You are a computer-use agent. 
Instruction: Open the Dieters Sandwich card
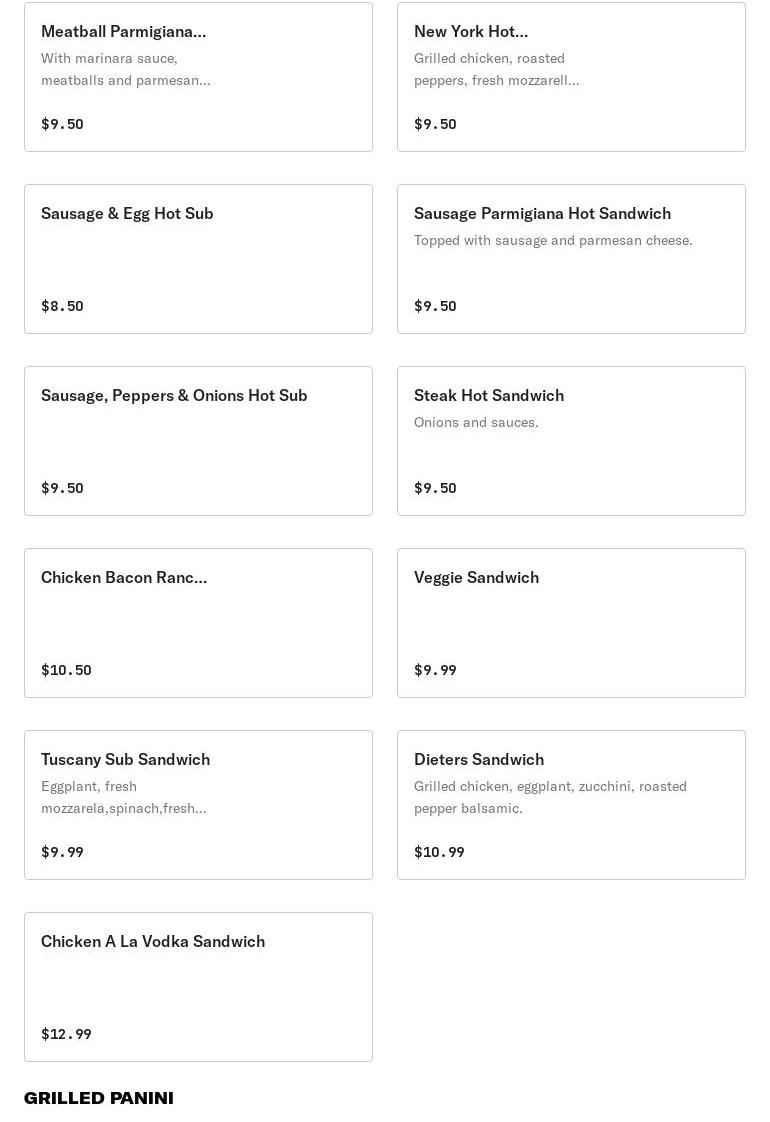pyautogui.click(x=571, y=805)
